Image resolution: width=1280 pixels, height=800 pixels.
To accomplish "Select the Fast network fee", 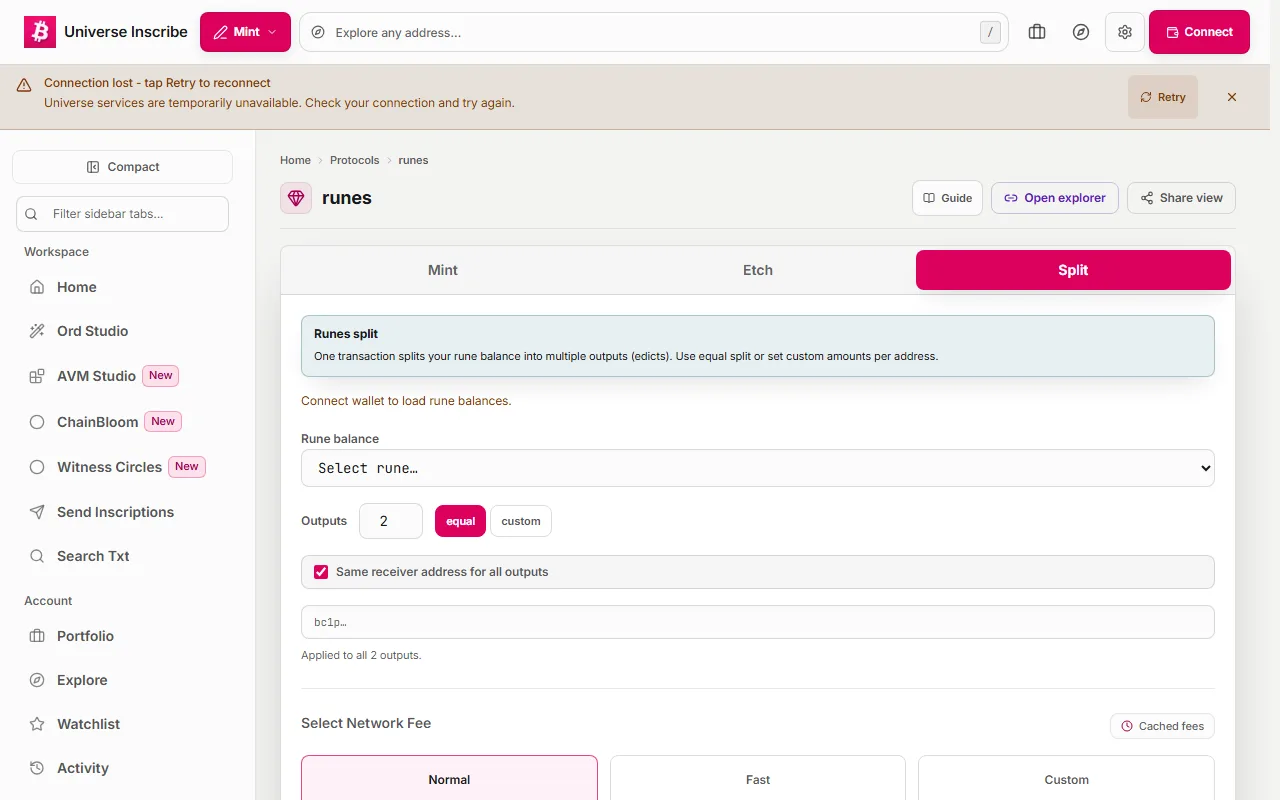I will [758, 779].
